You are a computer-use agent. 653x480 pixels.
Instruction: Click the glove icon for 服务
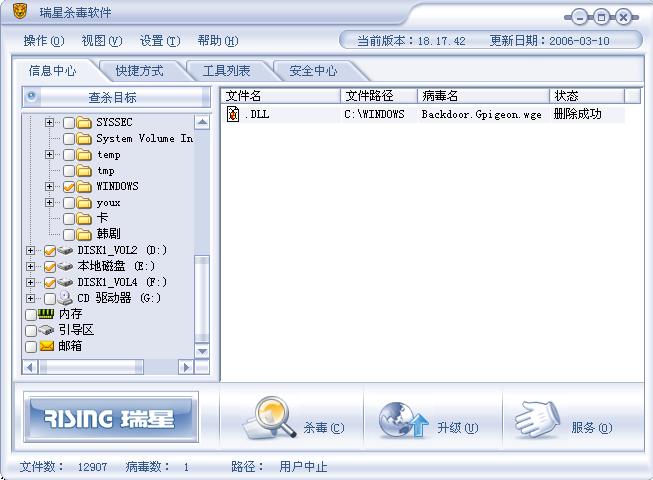pos(538,419)
